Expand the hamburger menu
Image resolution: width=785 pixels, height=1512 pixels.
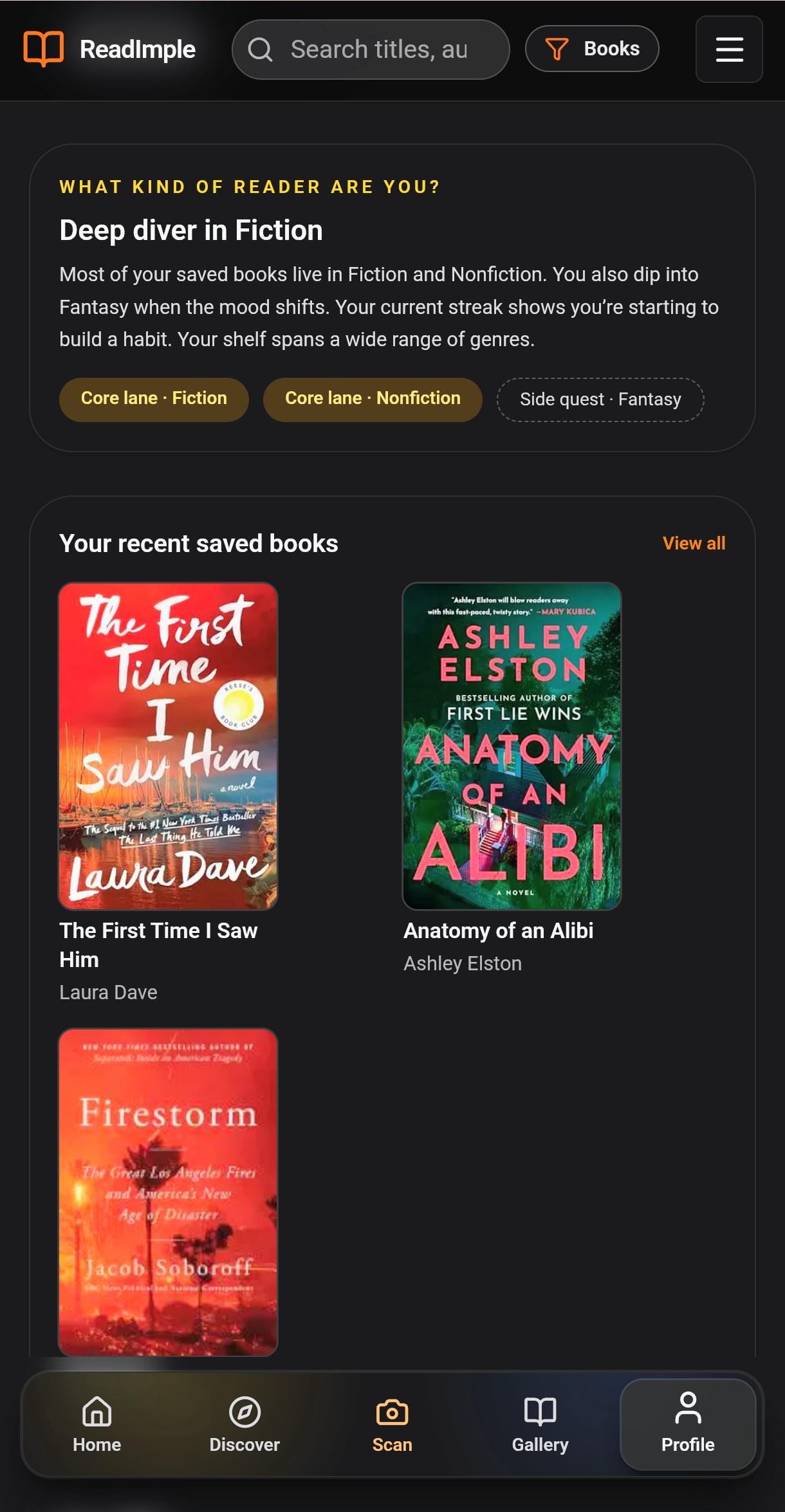coord(728,50)
